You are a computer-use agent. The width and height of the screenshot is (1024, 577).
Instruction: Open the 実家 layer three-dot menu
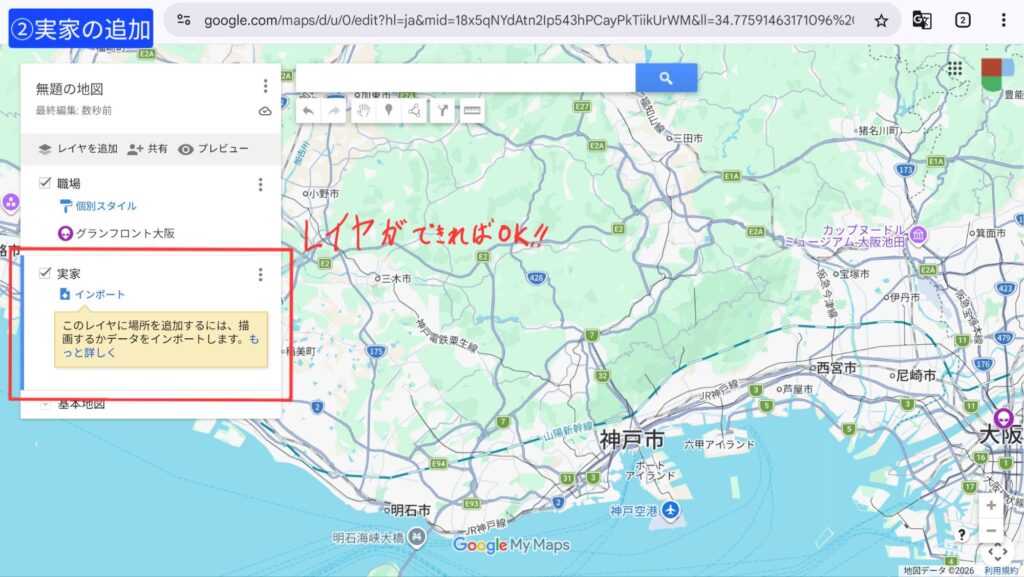[x=260, y=274]
